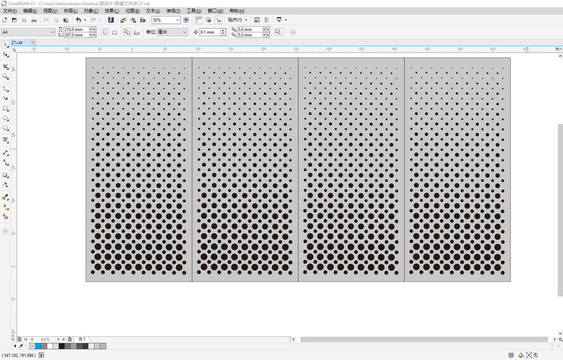This screenshot has width=563, height=360.
Task: Click the nudge distance 0.1 mm field
Action: (210, 32)
